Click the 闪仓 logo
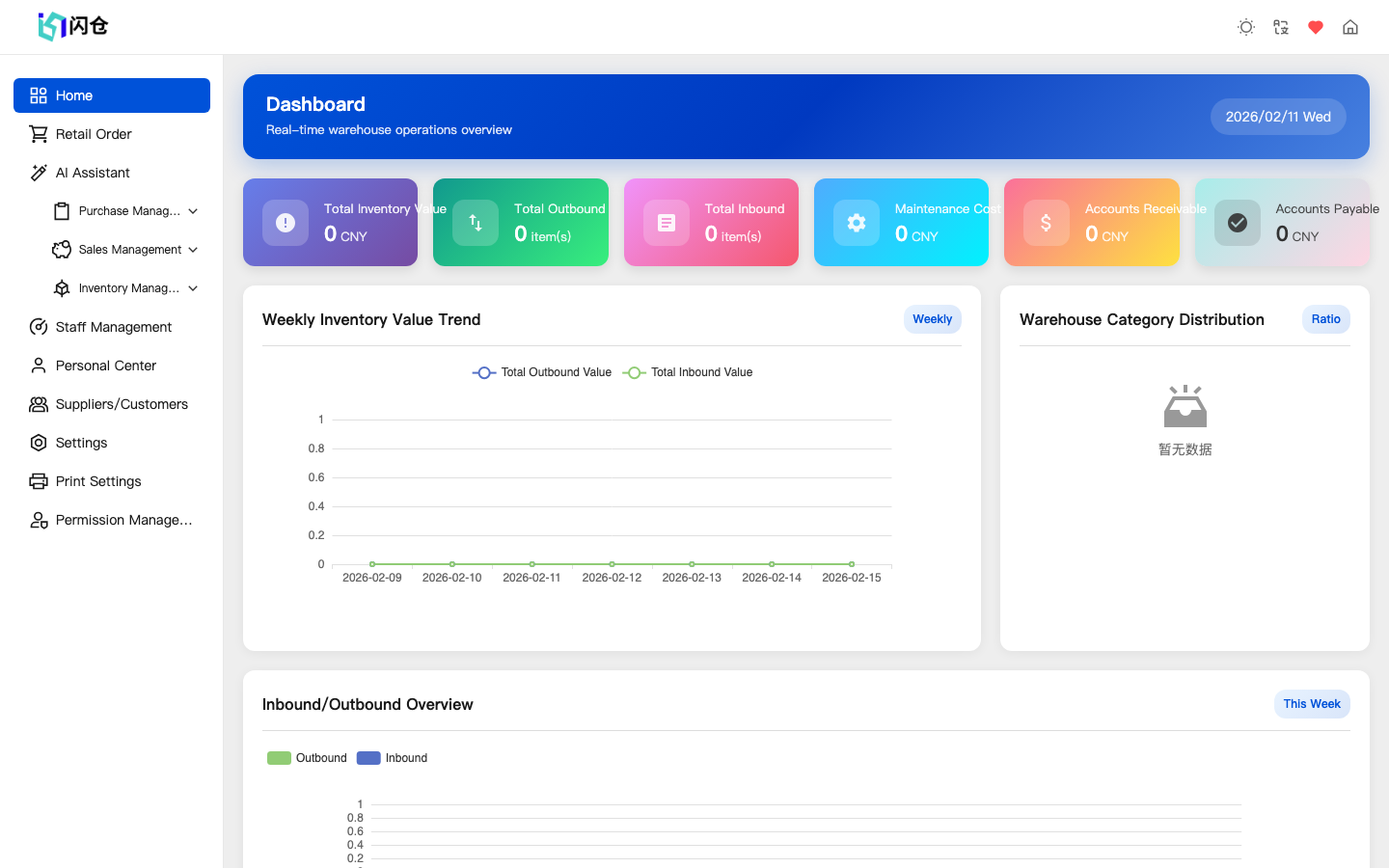This screenshot has height=868, width=1389. pyautogui.click(x=70, y=26)
